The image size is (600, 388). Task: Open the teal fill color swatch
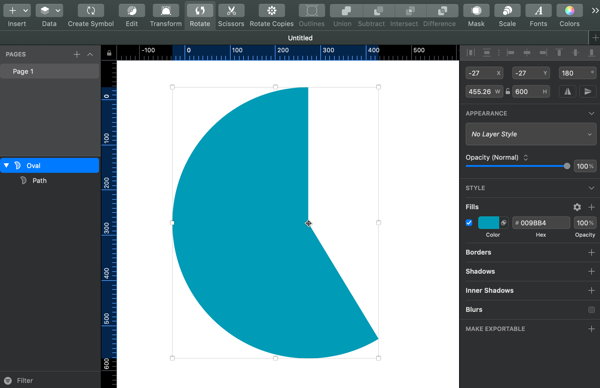pyautogui.click(x=489, y=223)
